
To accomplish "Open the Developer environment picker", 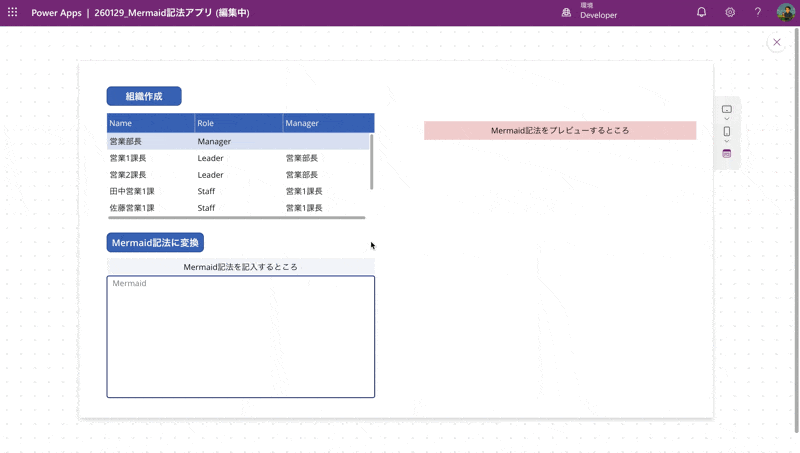I will 598,15.
